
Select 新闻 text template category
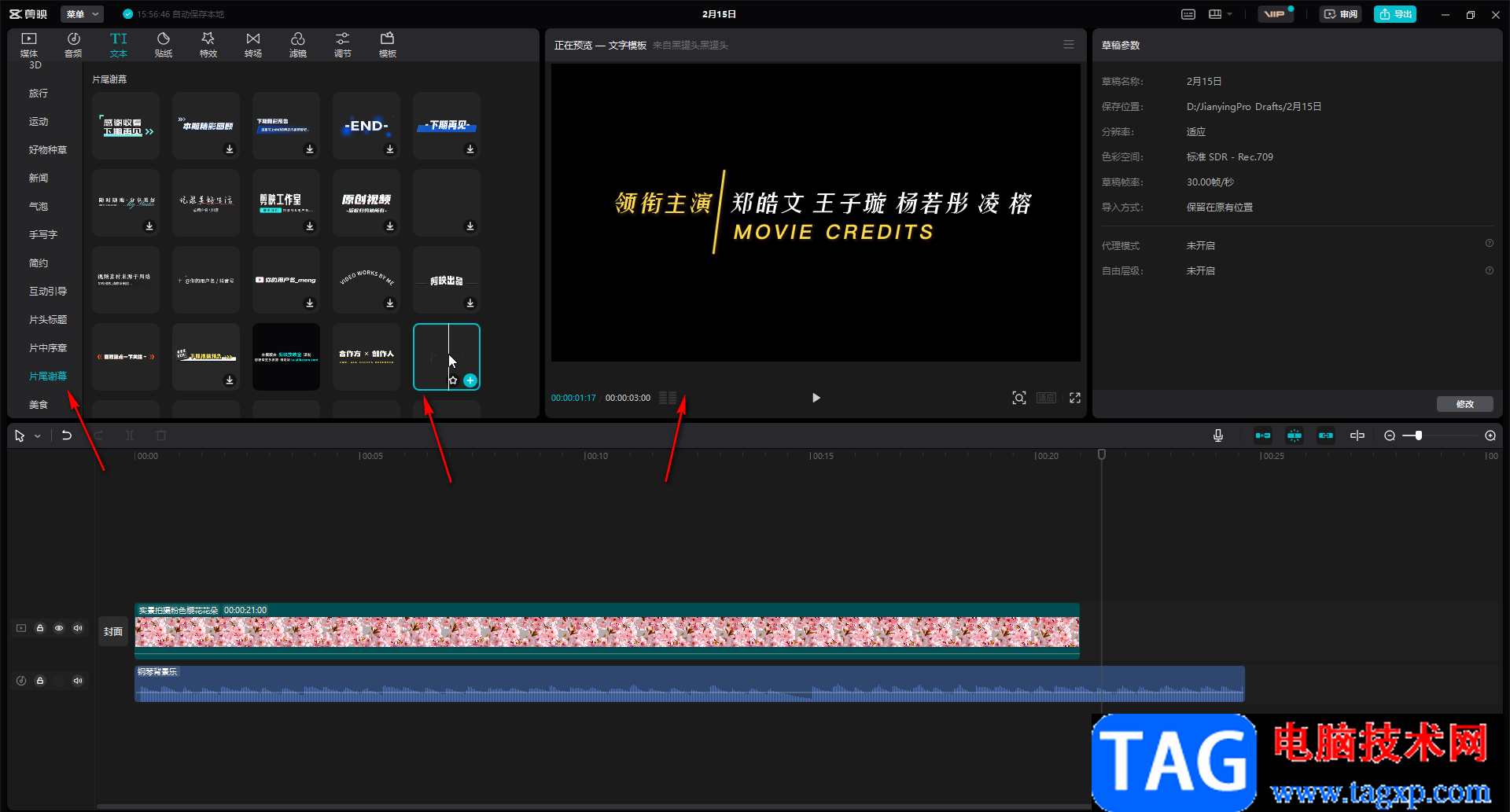(x=39, y=178)
